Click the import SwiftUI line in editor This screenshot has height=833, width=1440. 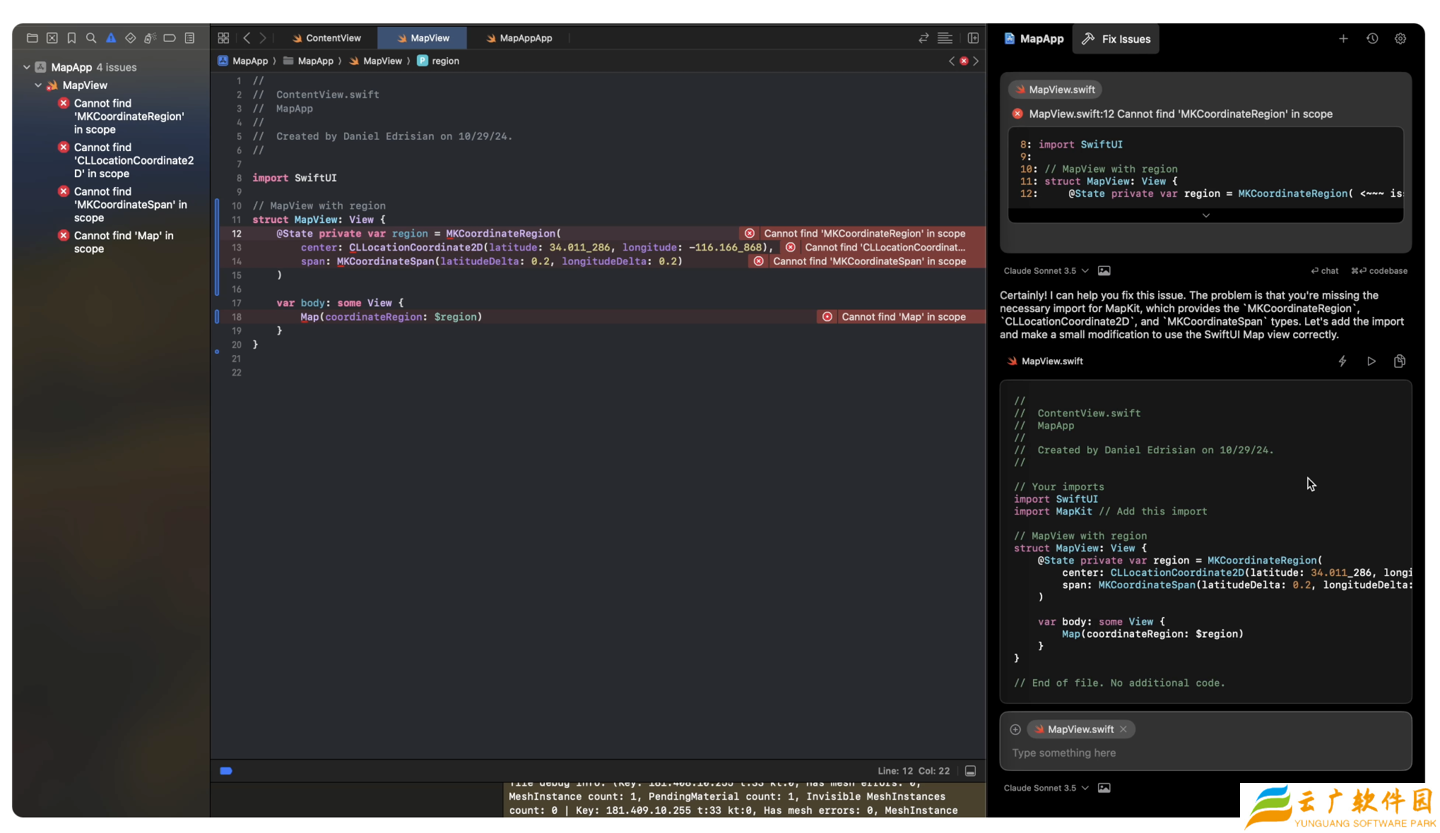[294, 178]
